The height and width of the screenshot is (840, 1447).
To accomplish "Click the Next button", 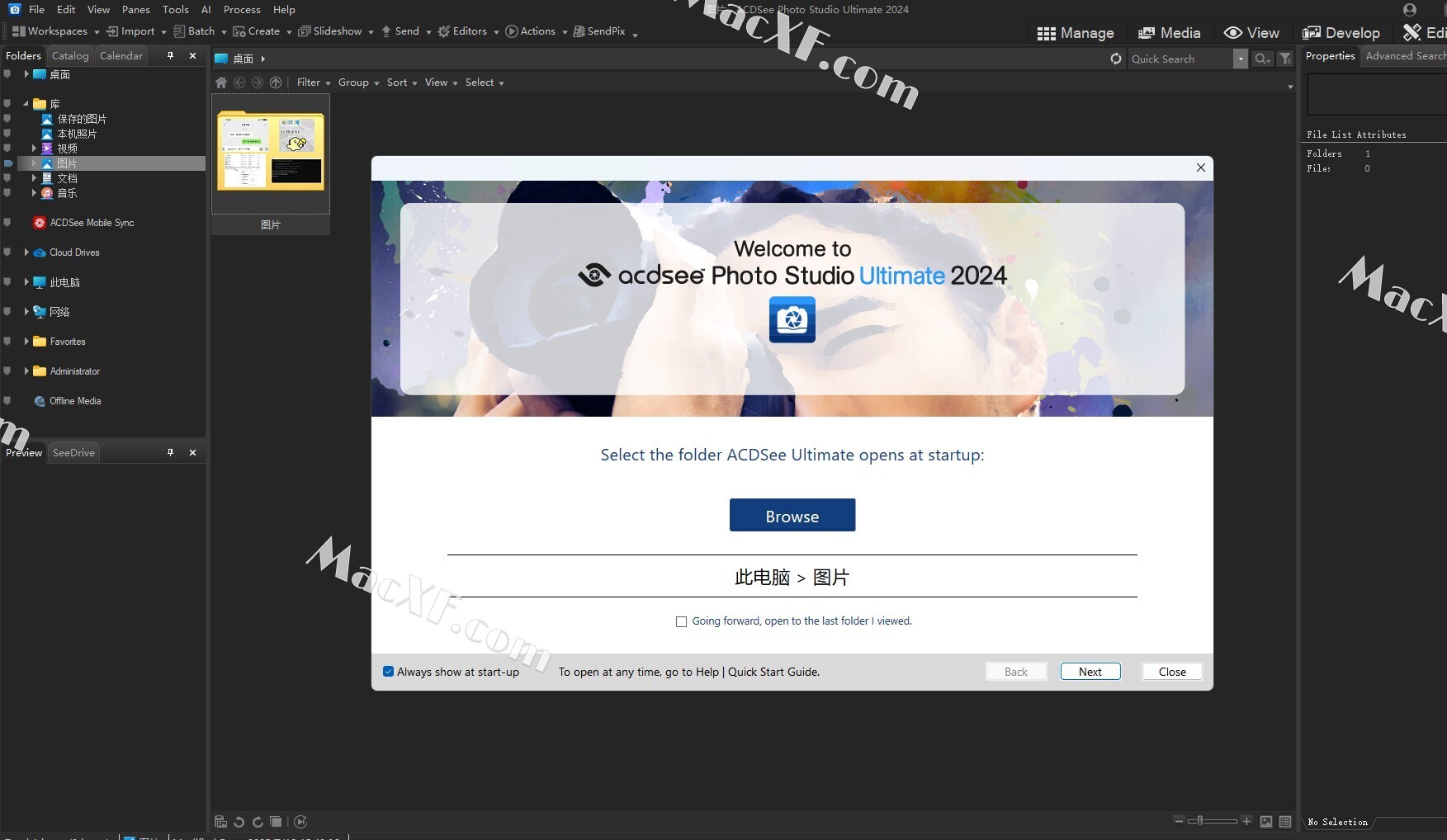I will [x=1090, y=672].
